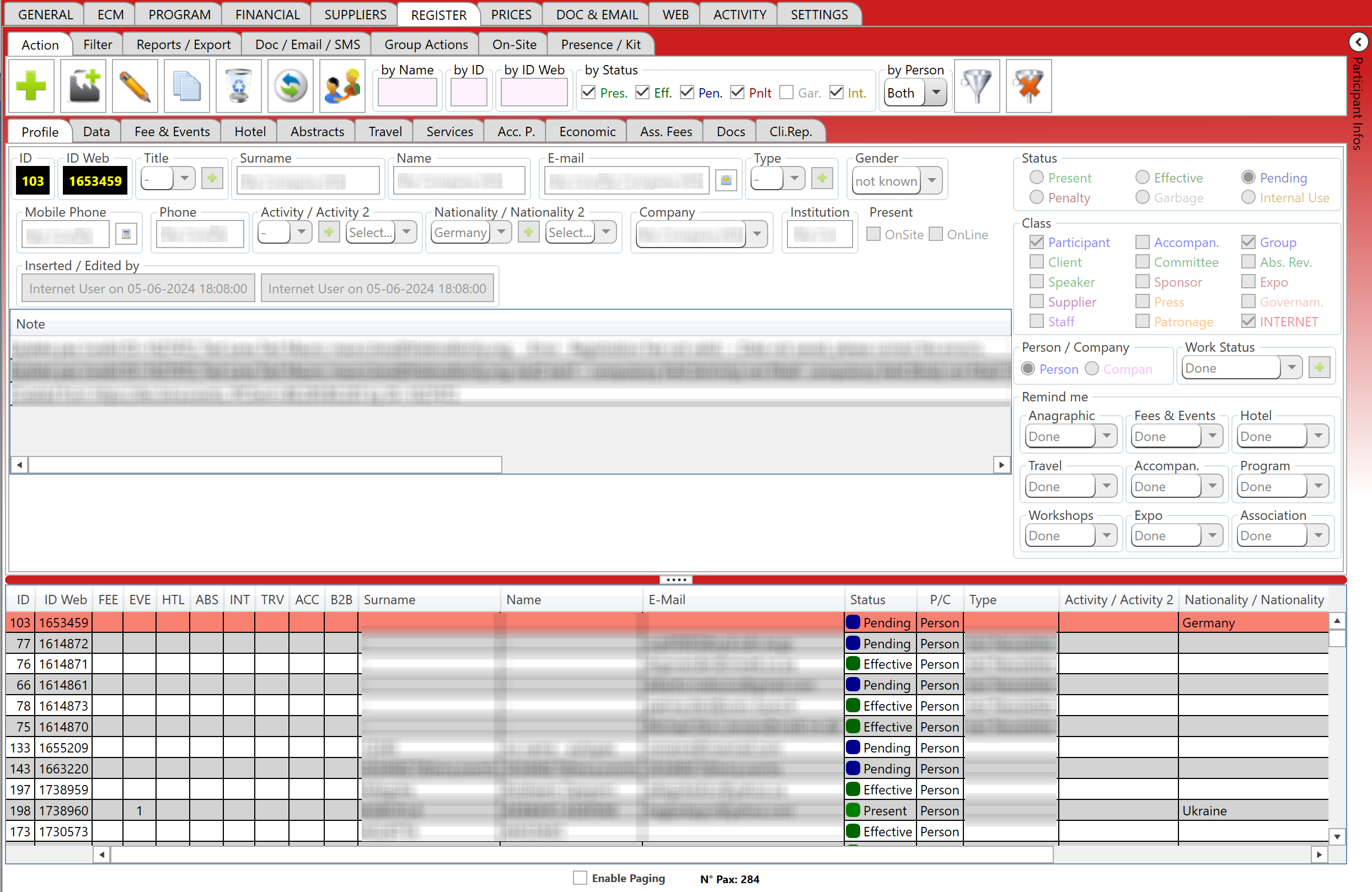Click the pencil edit icon

[x=135, y=87]
